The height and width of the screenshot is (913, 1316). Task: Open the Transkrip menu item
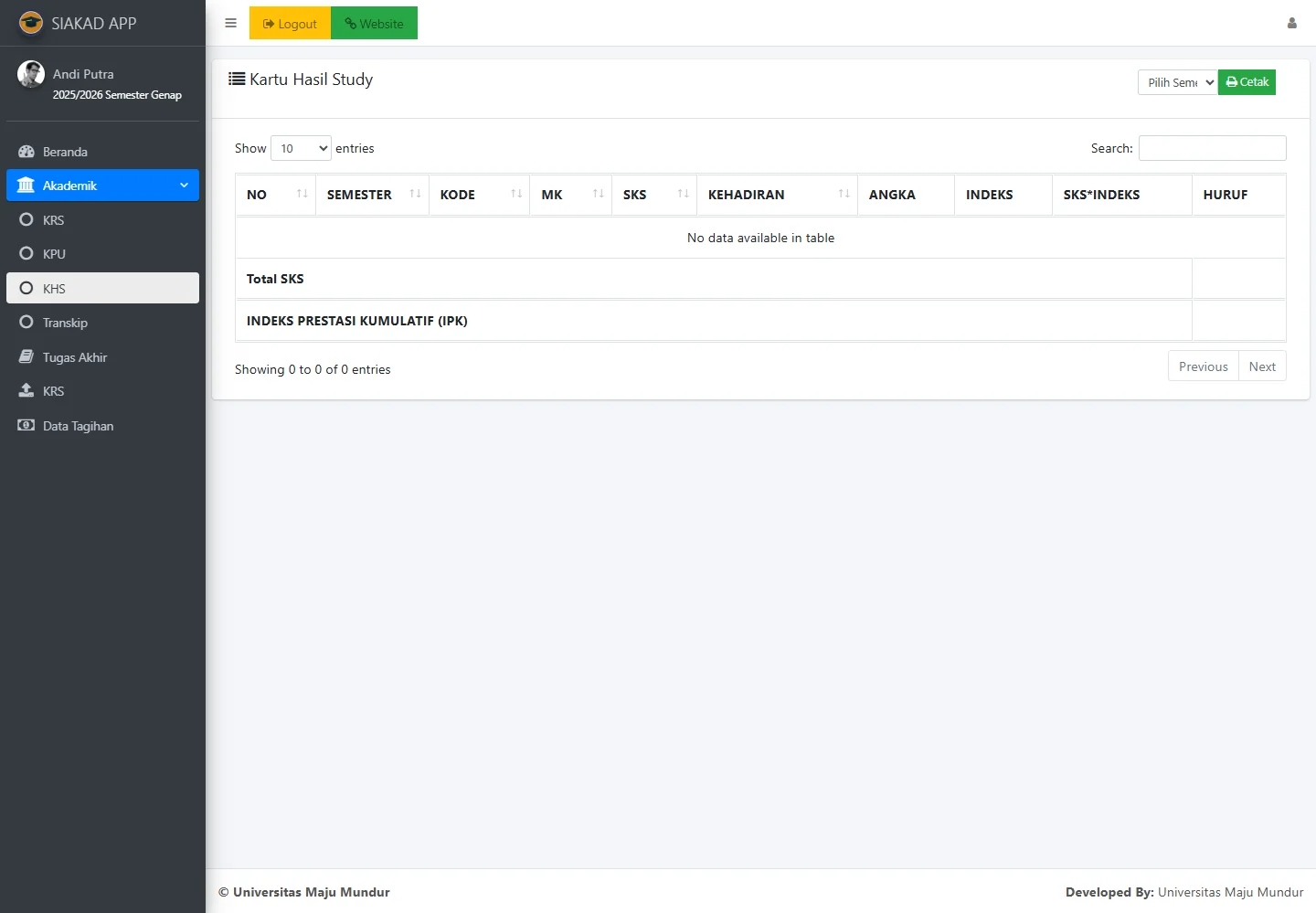click(65, 323)
